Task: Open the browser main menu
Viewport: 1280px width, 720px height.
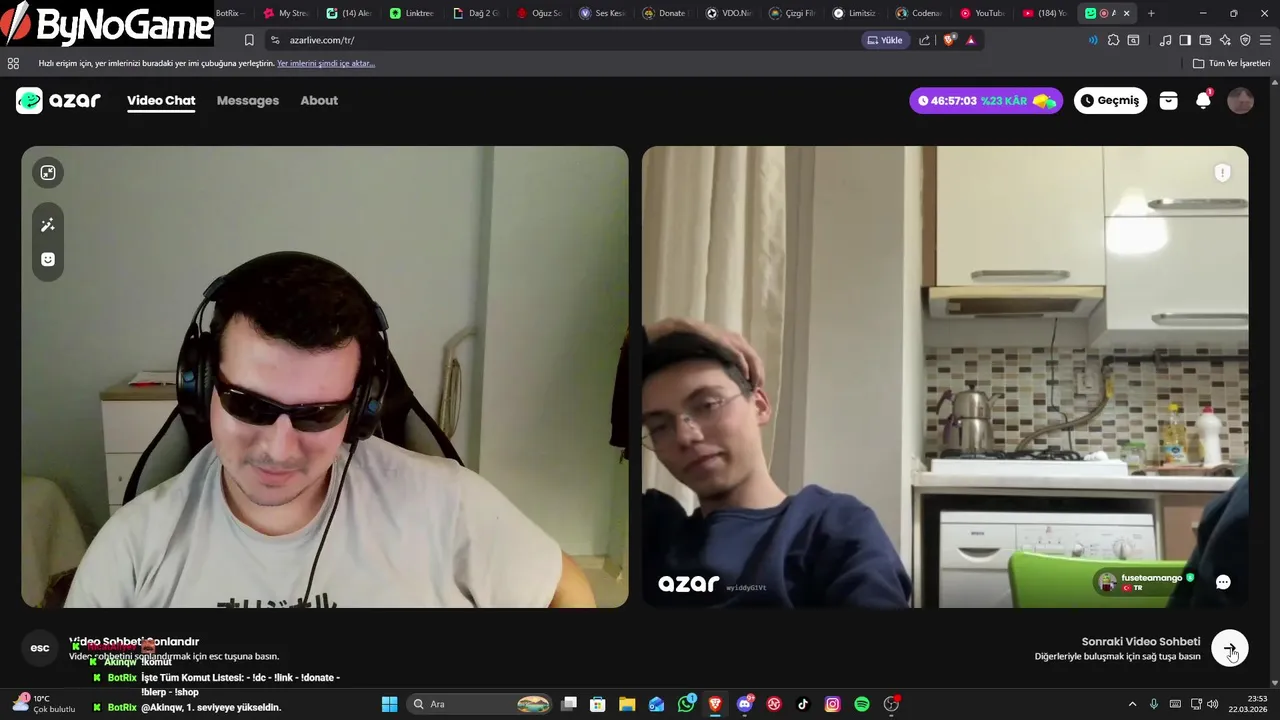Action: point(1266,40)
